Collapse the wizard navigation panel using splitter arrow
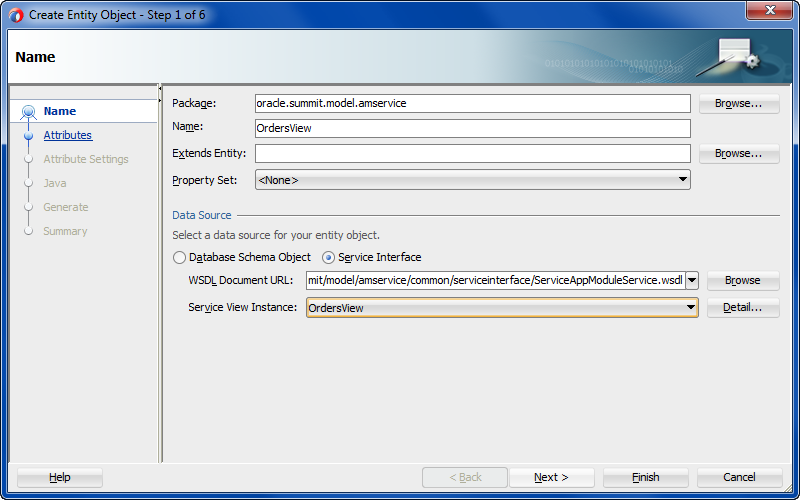Image resolution: width=800 pixels, height=500 pixels. [x=160, y=88]
